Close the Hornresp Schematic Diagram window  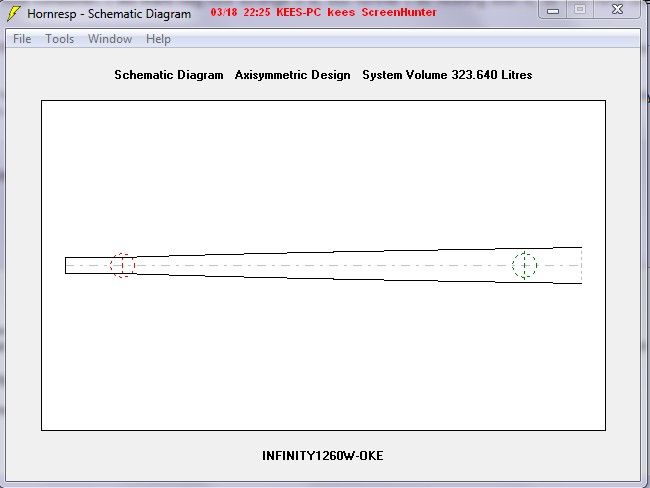point(617,10)
